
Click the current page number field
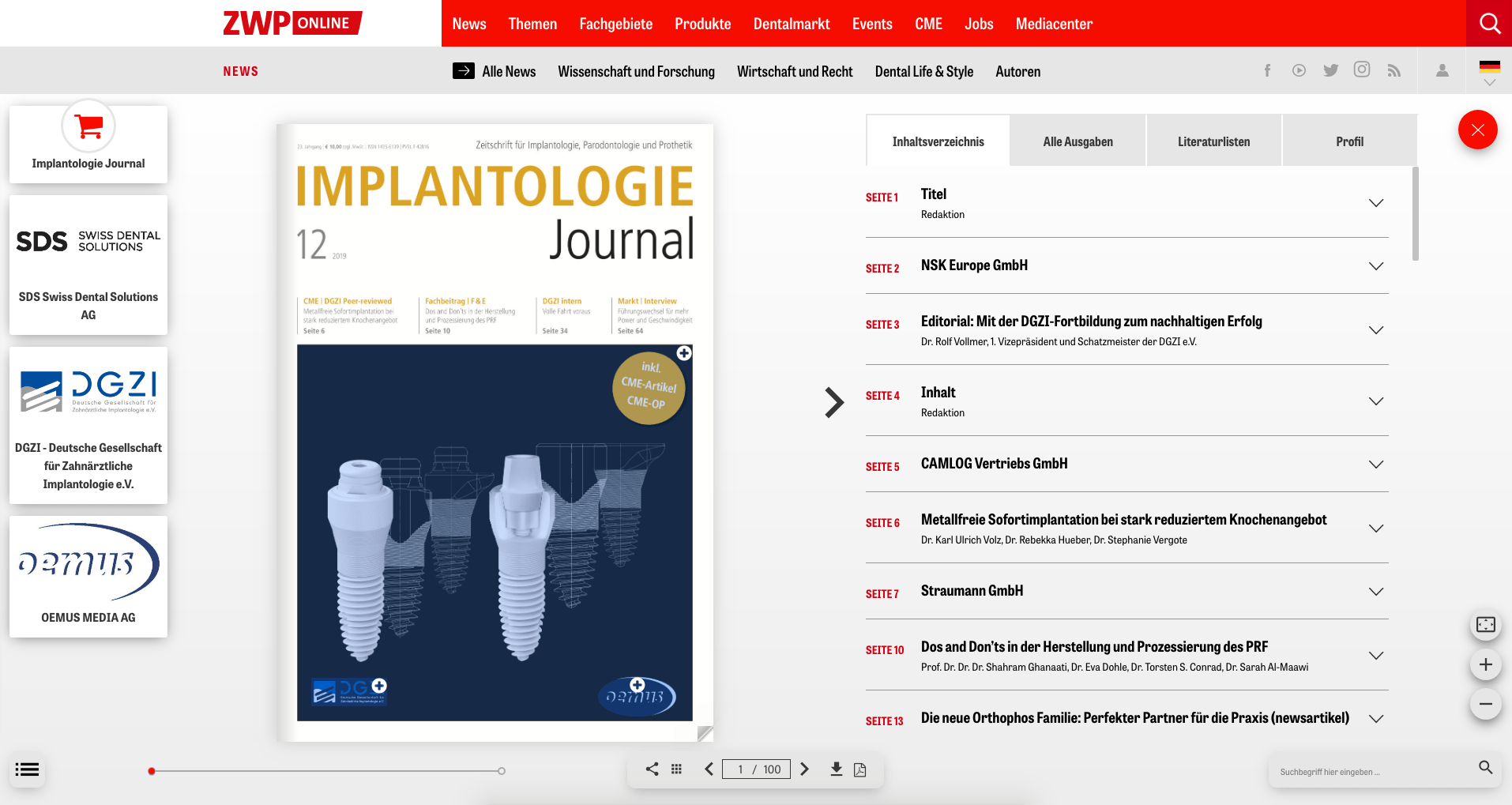pos(740,769)
